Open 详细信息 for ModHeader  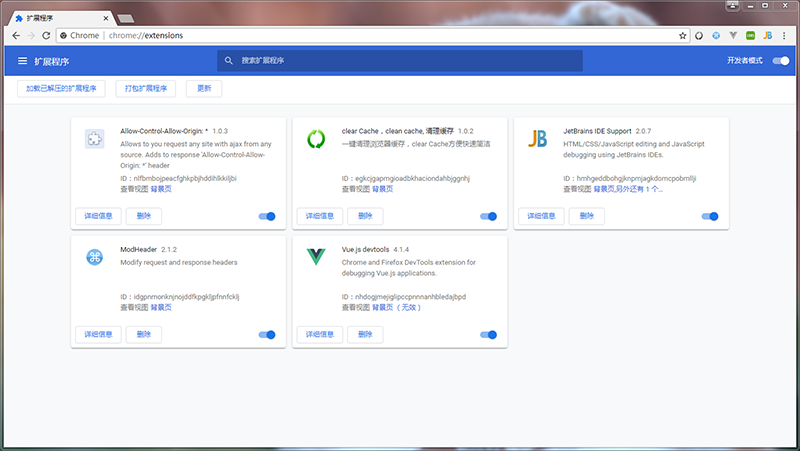coord(98,334)
